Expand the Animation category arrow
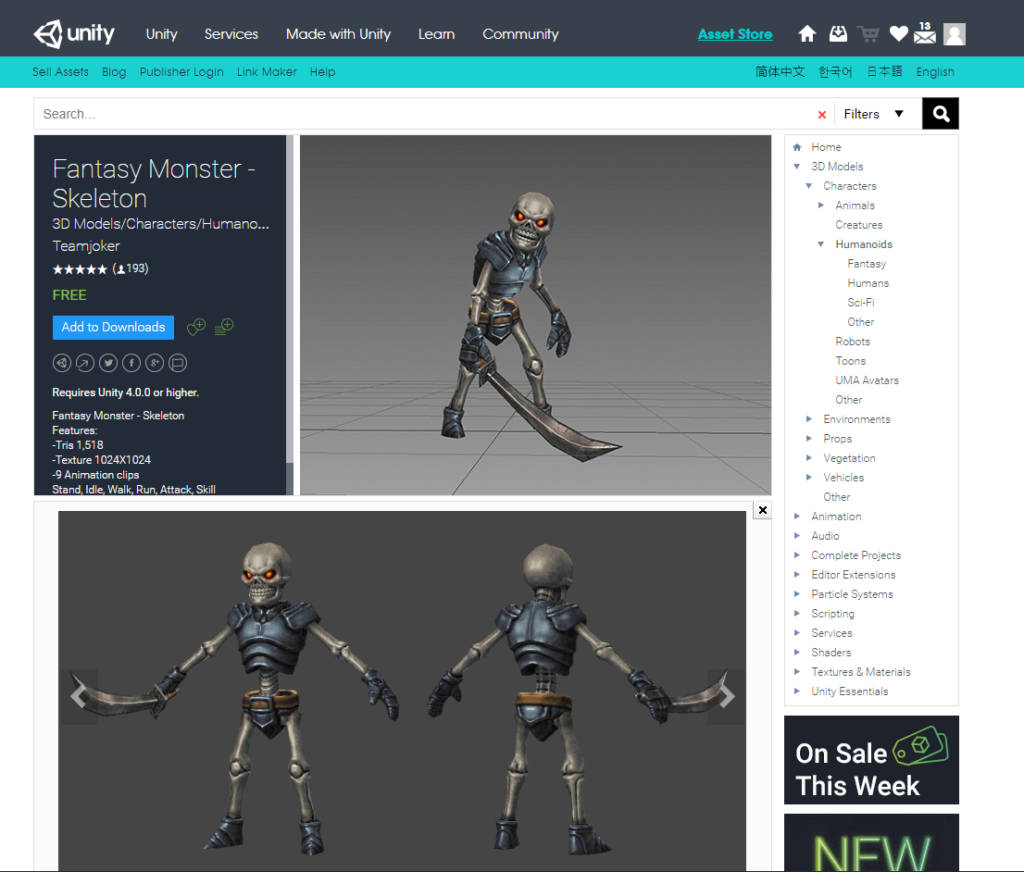The height and width of the screenshot is (872, 1024). point(797,516)
